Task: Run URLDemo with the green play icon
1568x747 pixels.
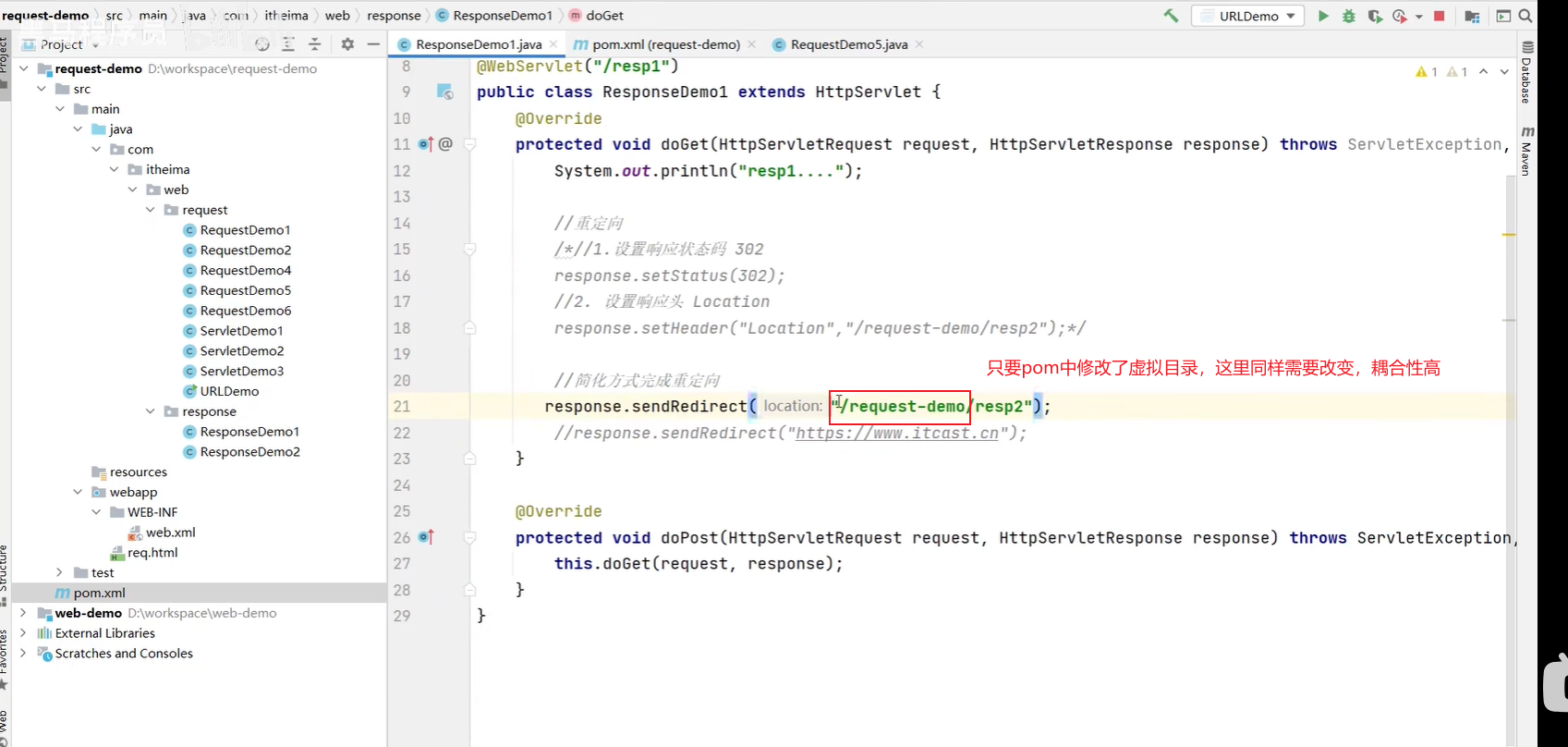Action: [1323, 16]
